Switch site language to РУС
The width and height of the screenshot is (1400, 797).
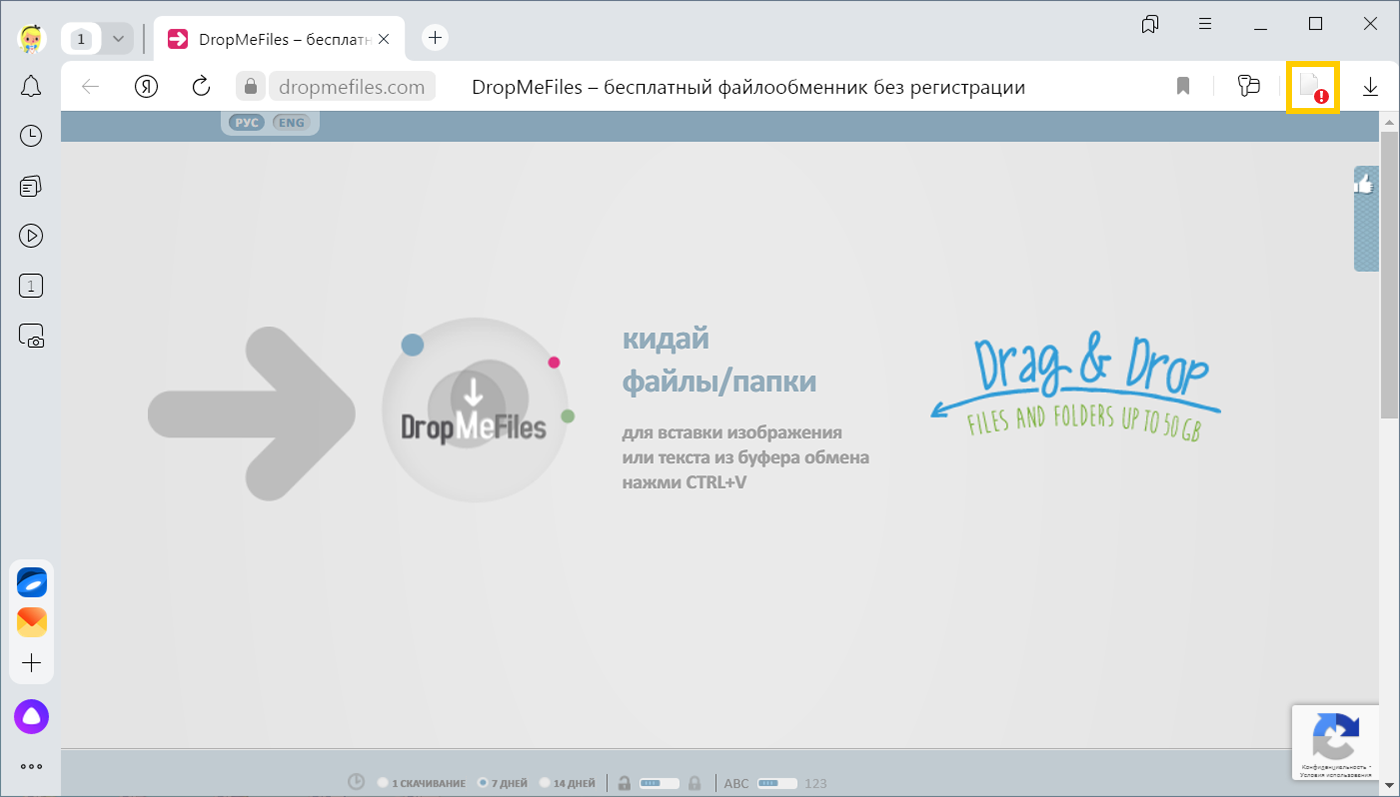[246, 123]
